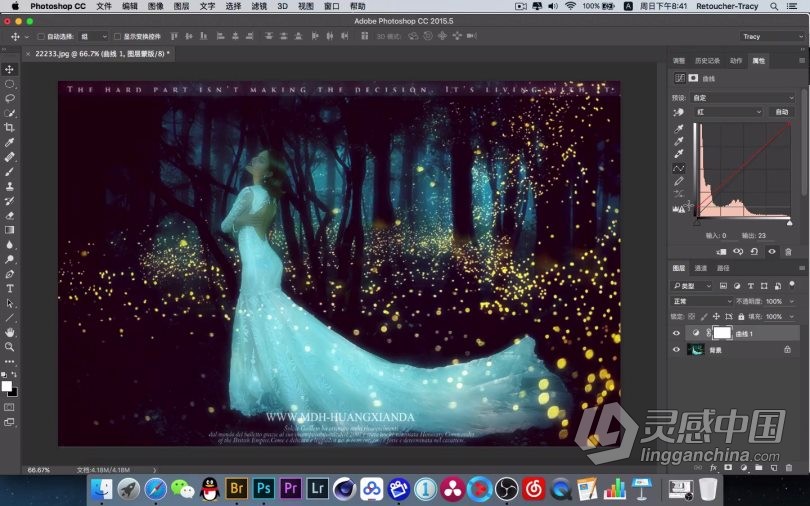Select the Zoom tool
Viewport: 810px width, 506px height.
[x=9, y=346]
